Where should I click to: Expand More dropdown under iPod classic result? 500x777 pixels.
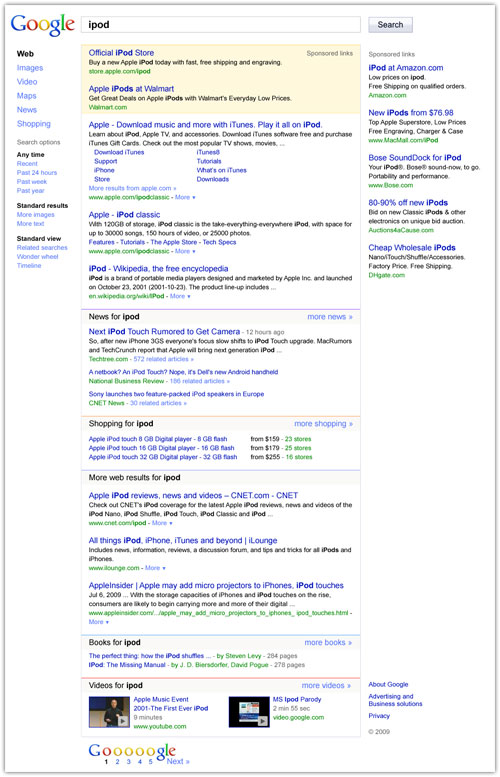click(185, 251)
